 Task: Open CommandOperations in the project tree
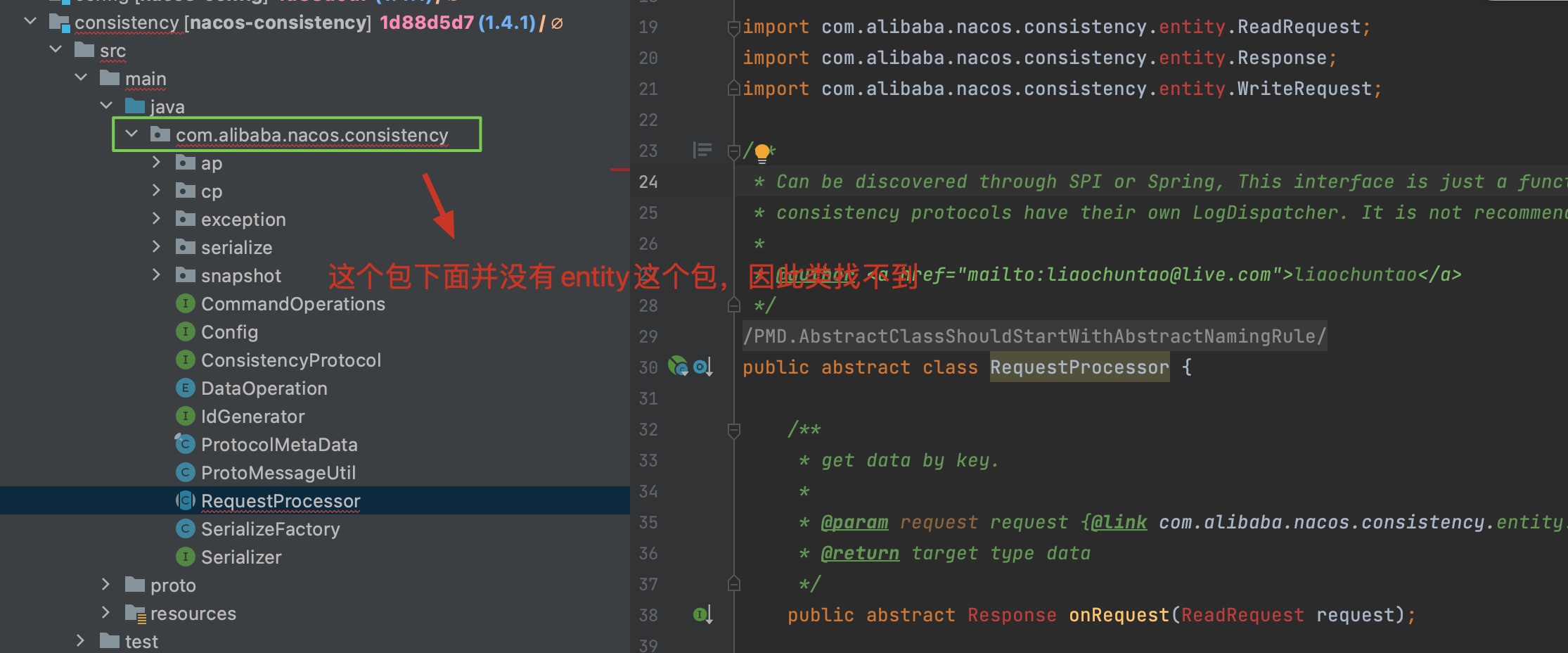coord(293,304)
